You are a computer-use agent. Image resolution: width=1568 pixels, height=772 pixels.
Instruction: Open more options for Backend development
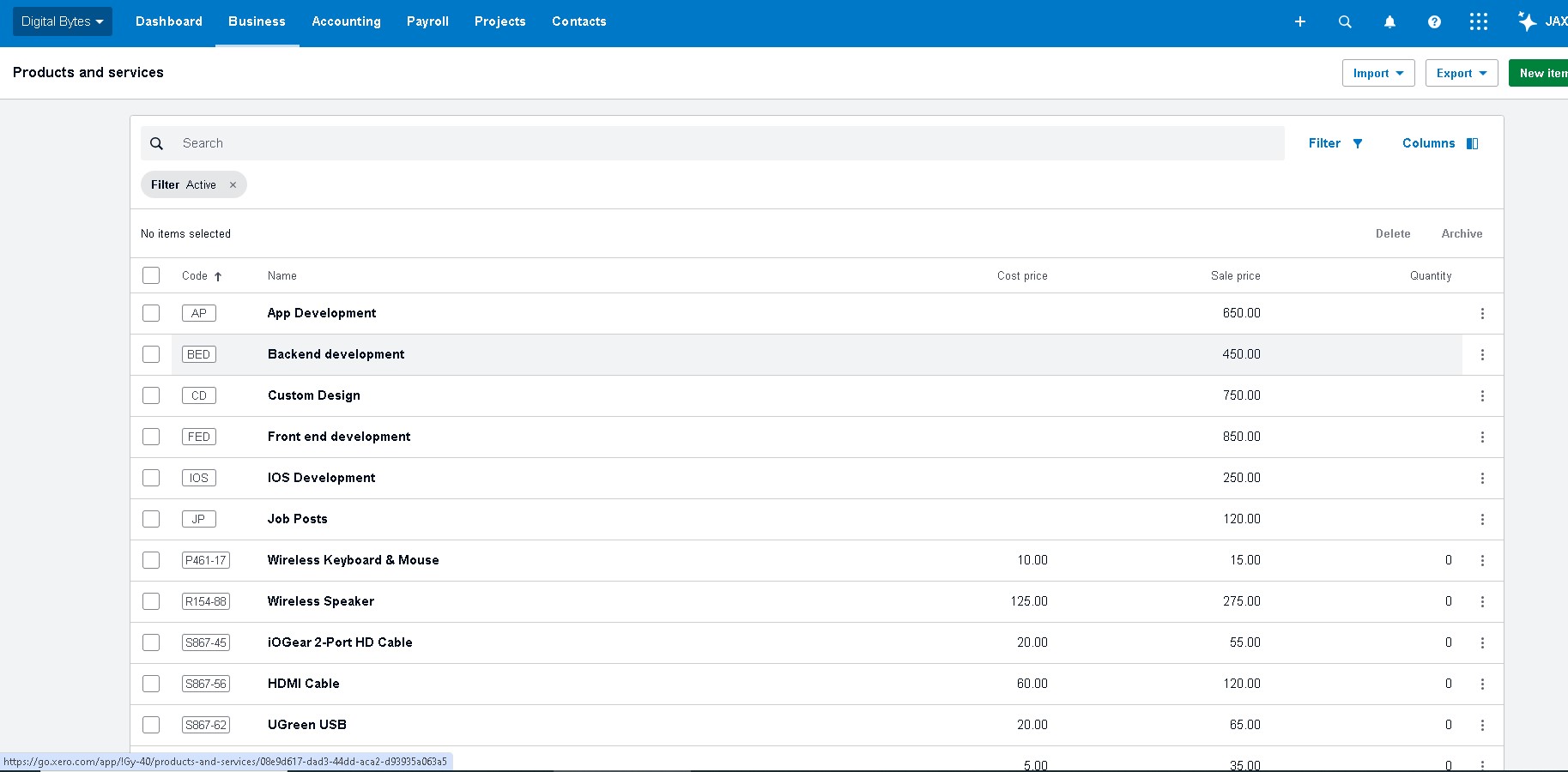1482,354
